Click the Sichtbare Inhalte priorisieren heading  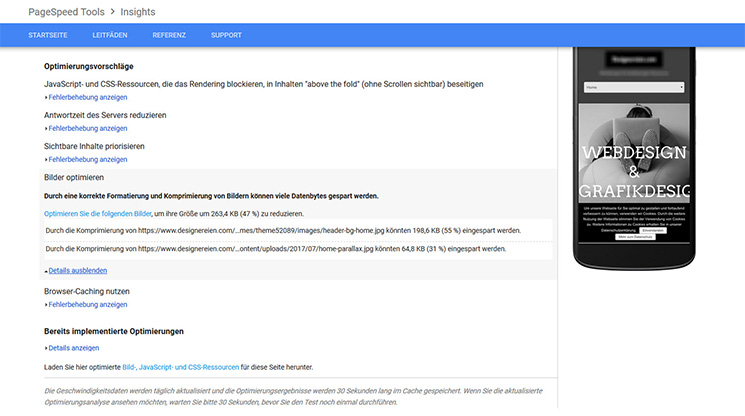coord(94,146)
